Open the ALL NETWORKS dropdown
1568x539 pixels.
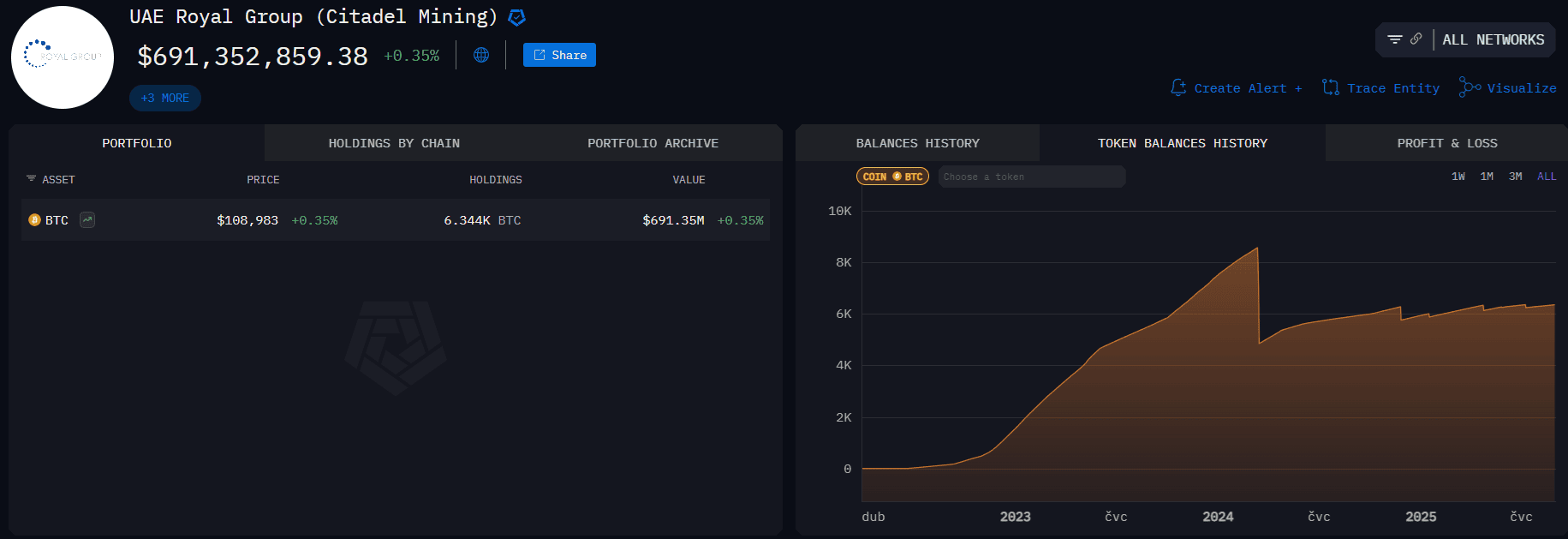pyautogui.click(x=1493, y=40)
